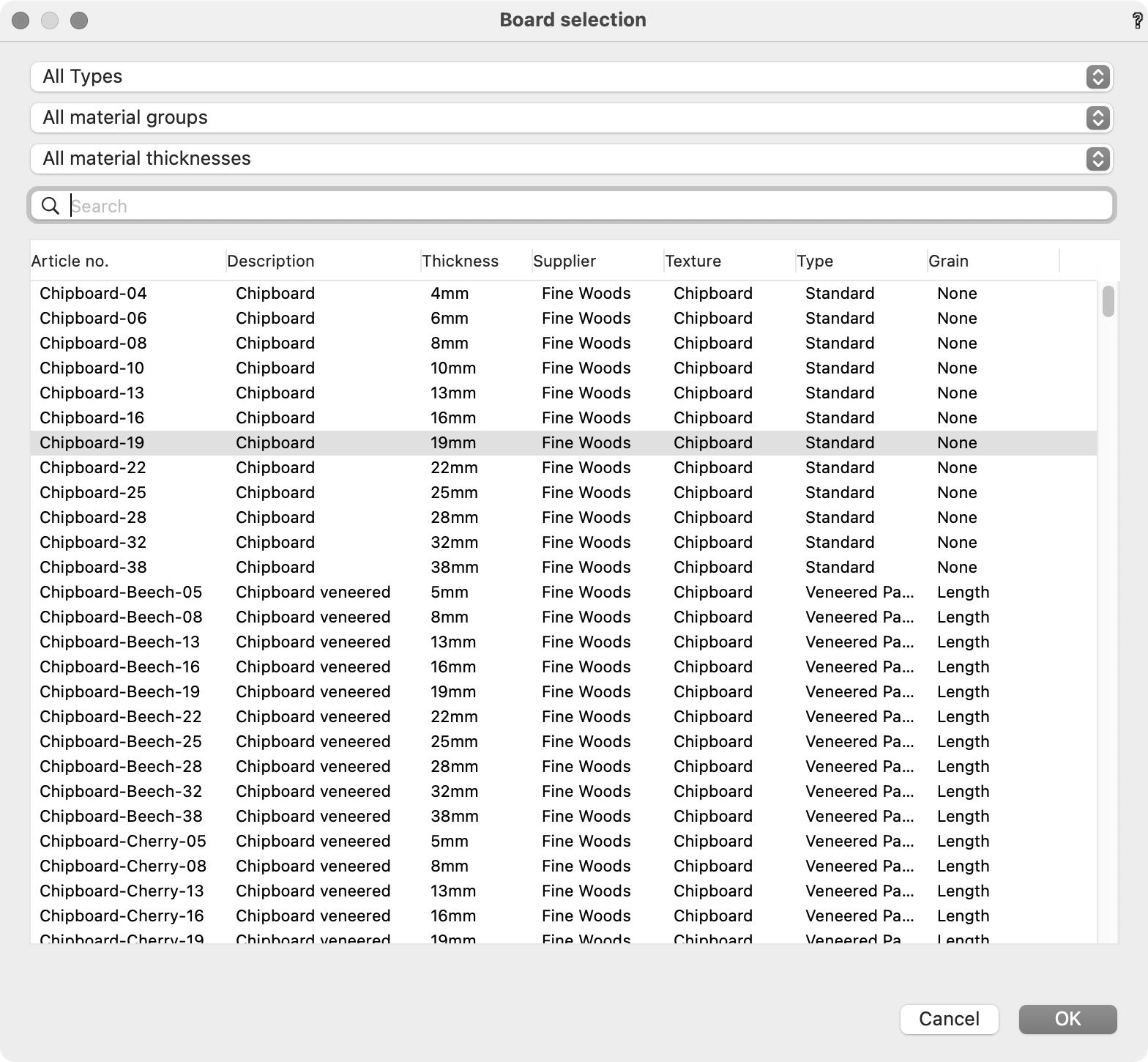Click Veneered Pa... type in Chipboard-Beech-05 row
Viewport: 1148px width, 1062px height.
860,593
